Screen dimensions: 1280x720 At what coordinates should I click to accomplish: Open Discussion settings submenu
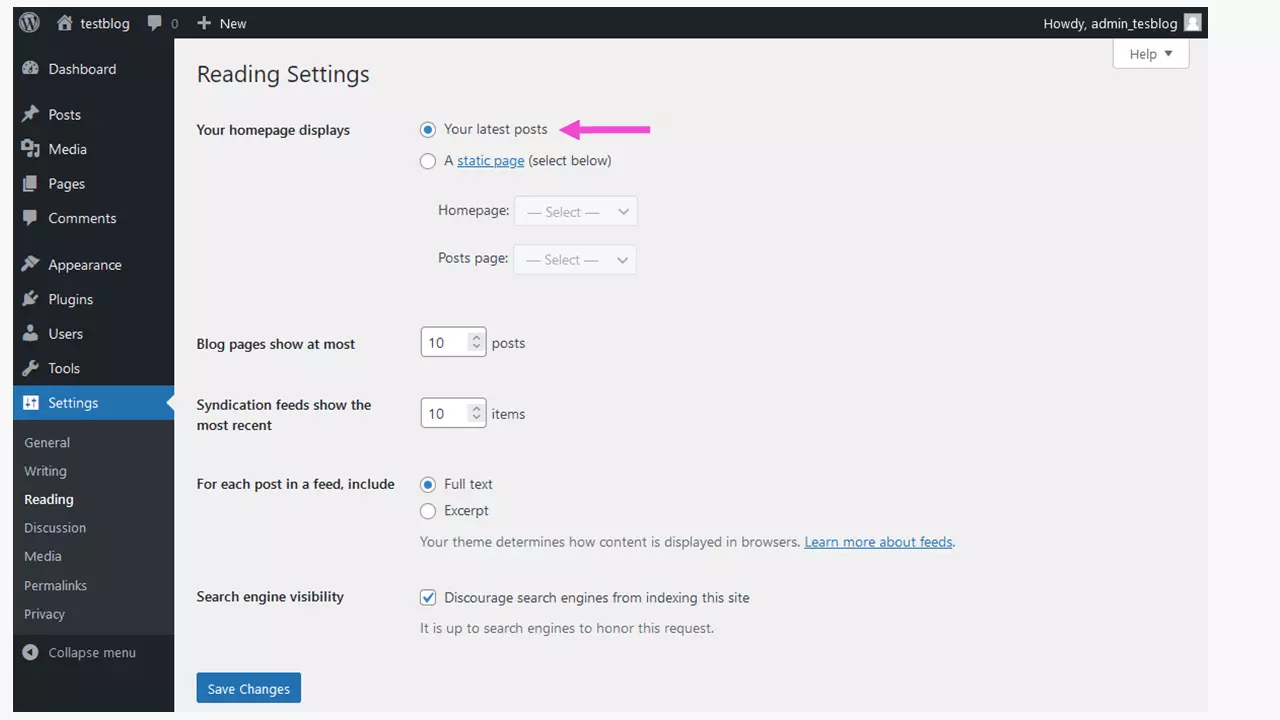click(x=55, y=528)
